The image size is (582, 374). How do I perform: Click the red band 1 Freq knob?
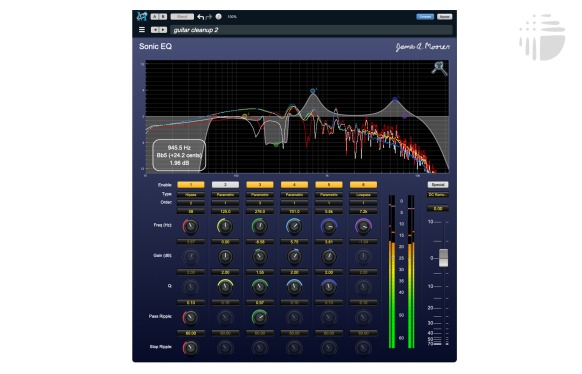pyautogui.click(x=190, y=226)
